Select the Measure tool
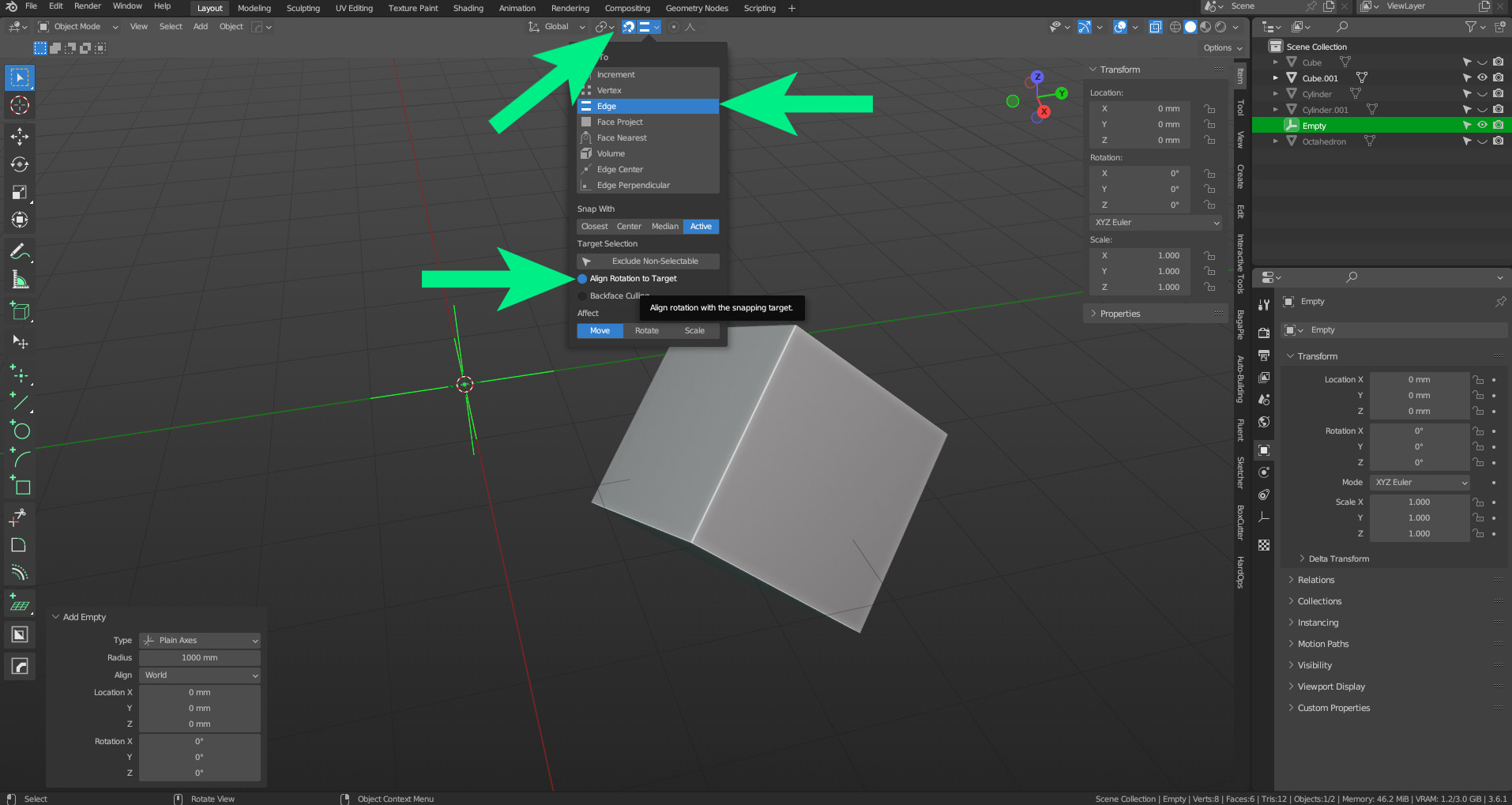Image resolution: width=1512 pixels, height=805 pixels. pos(20,280)
